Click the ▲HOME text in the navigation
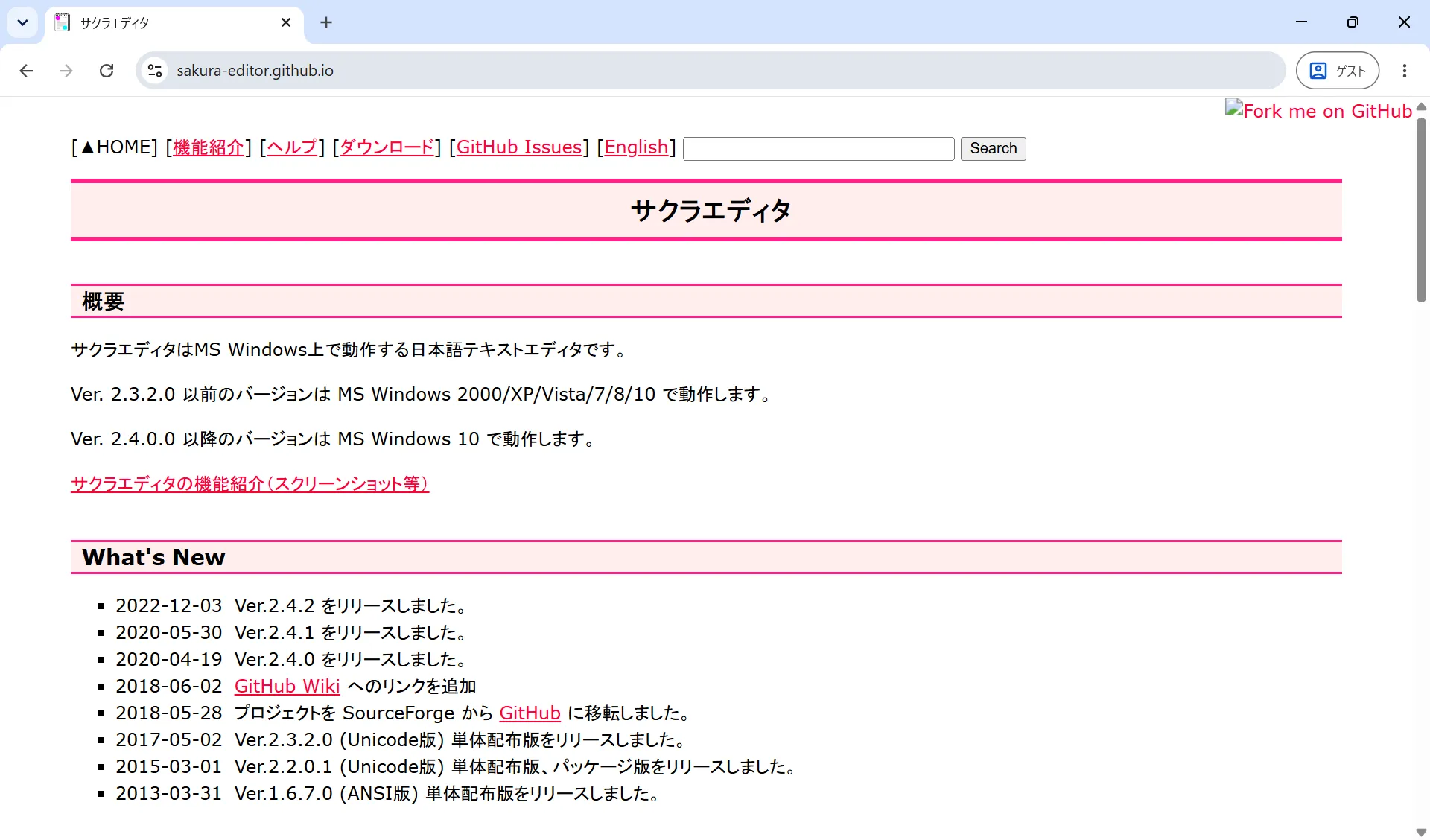Screen dimensions: 1430x840 point(115,147)
